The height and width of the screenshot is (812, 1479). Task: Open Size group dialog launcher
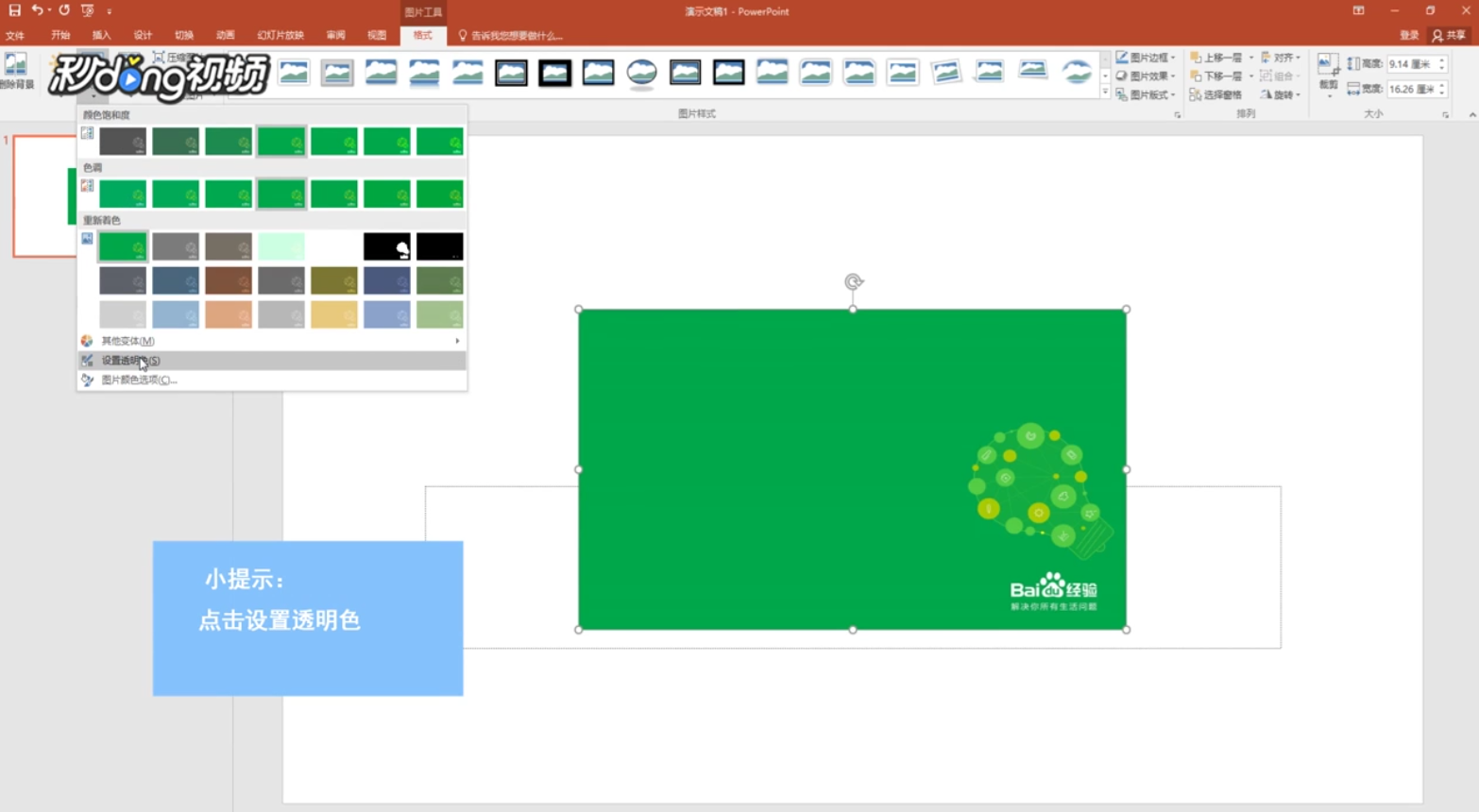click(x=1445, y=114)
